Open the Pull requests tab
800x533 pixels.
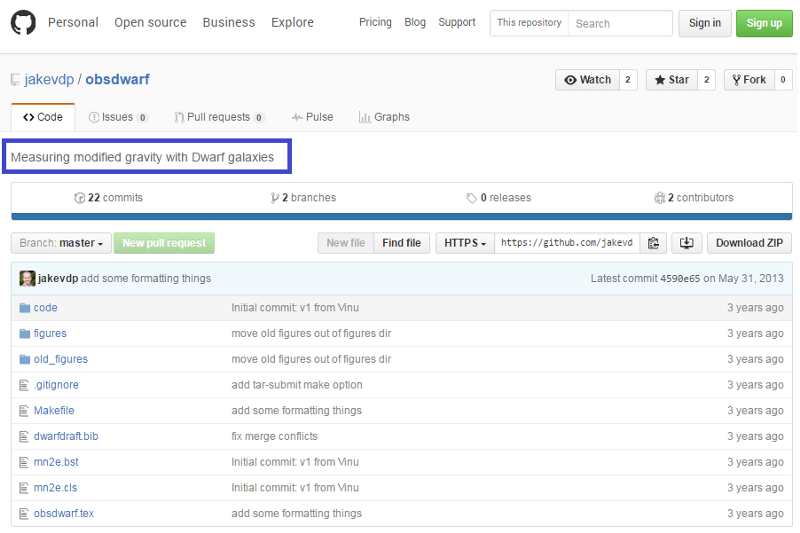[x=219, y=117]
